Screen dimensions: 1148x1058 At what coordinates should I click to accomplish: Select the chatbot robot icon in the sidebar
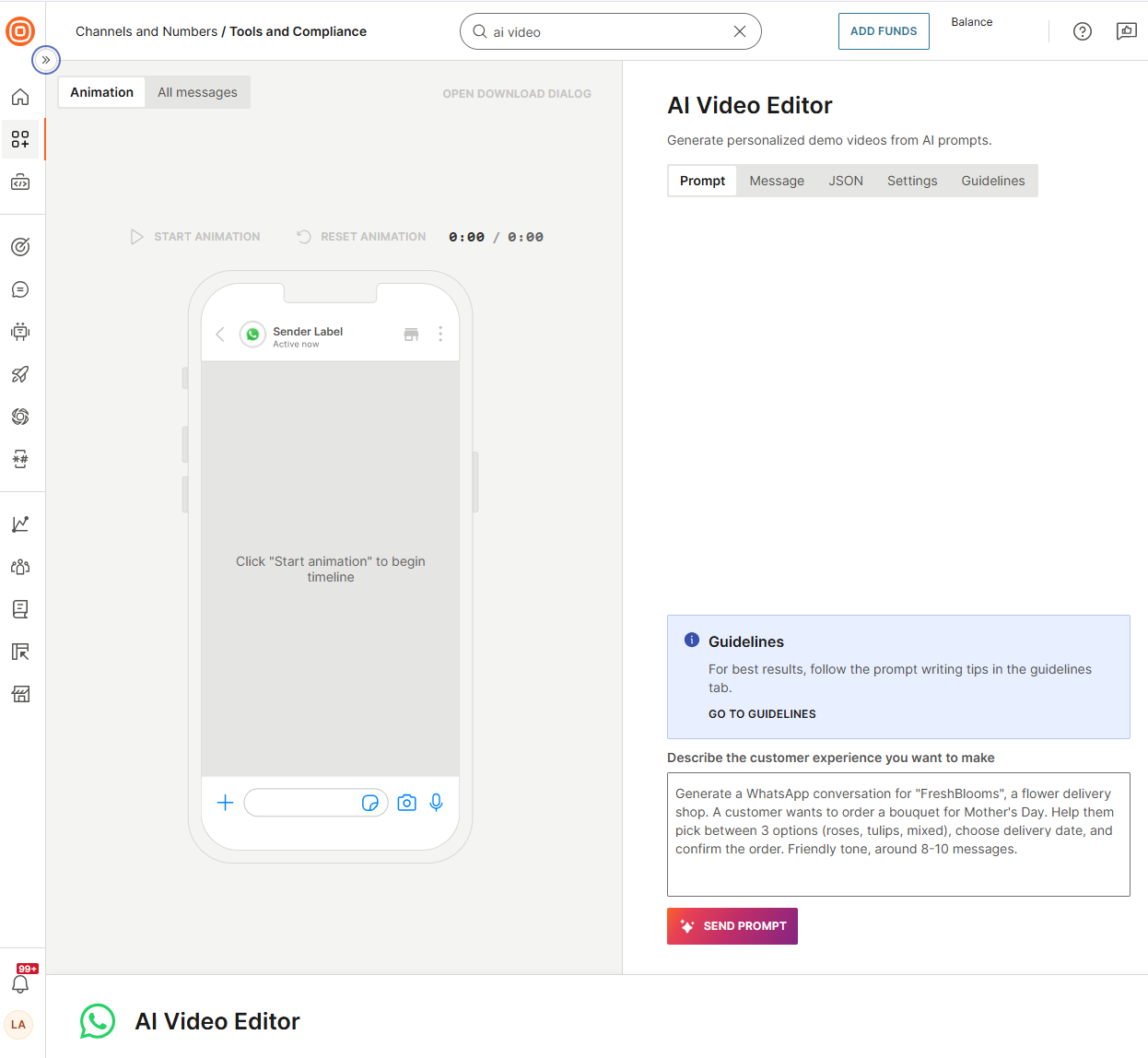(20, 332)
